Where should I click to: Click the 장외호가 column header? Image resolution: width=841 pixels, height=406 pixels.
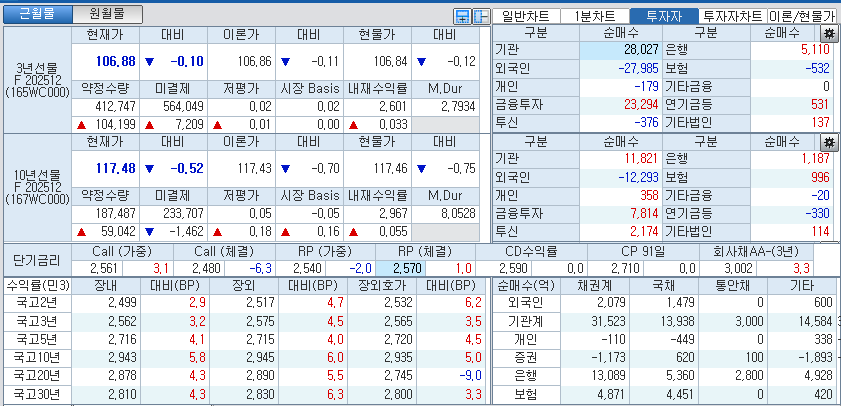(x=380, y=285)
